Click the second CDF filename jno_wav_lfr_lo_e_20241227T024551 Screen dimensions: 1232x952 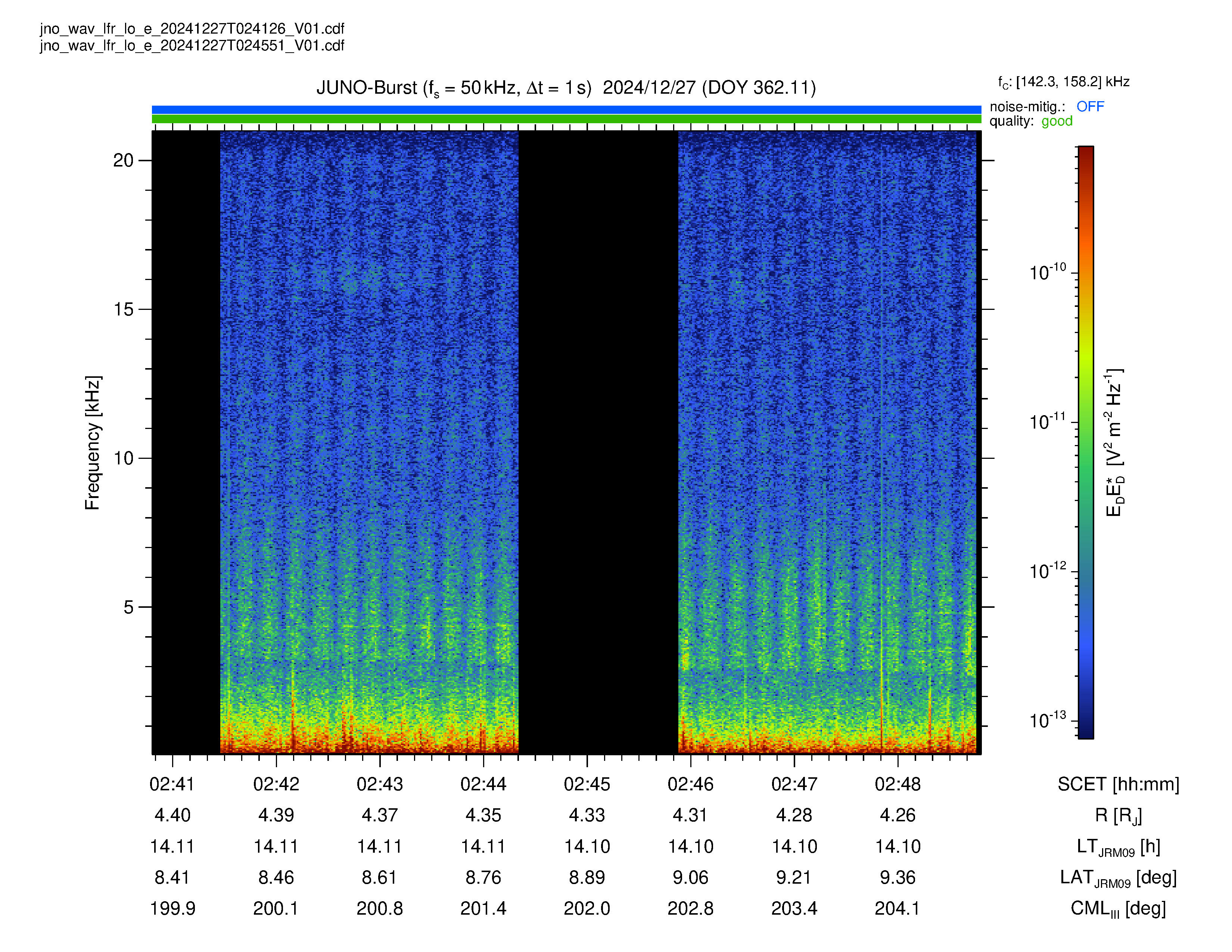tap(192, 46)
